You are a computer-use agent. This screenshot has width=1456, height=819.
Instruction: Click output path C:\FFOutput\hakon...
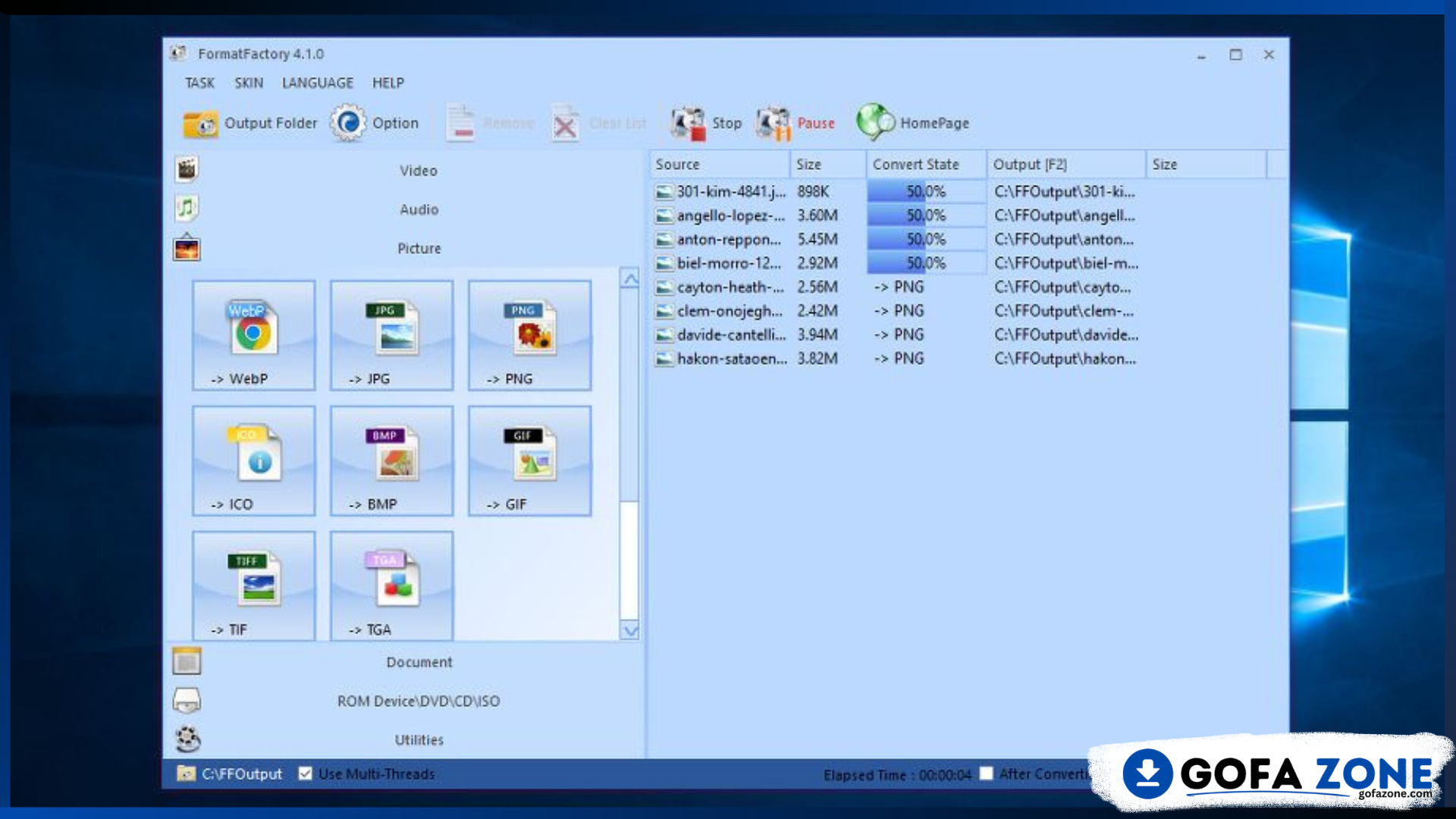tap(1065, 359)
